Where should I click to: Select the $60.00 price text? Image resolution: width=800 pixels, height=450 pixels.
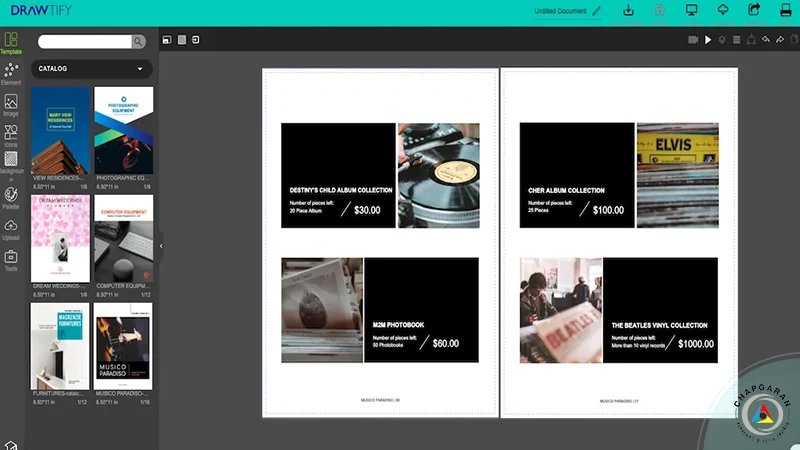(445, 343)
